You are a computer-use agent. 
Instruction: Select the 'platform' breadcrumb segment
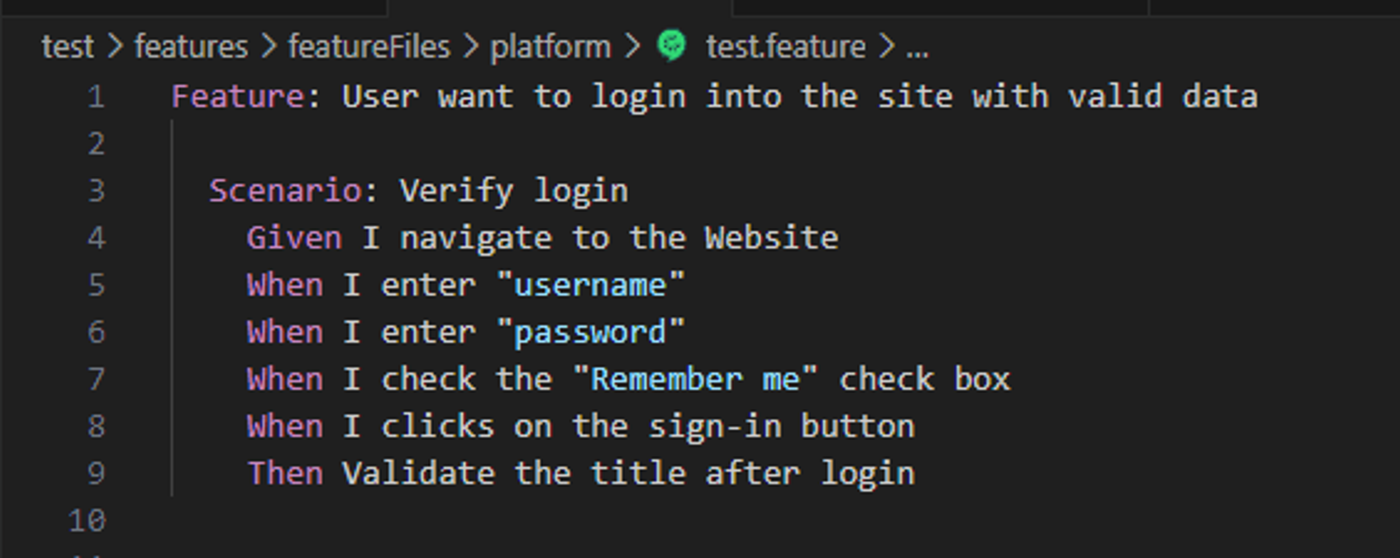(550, 46)
